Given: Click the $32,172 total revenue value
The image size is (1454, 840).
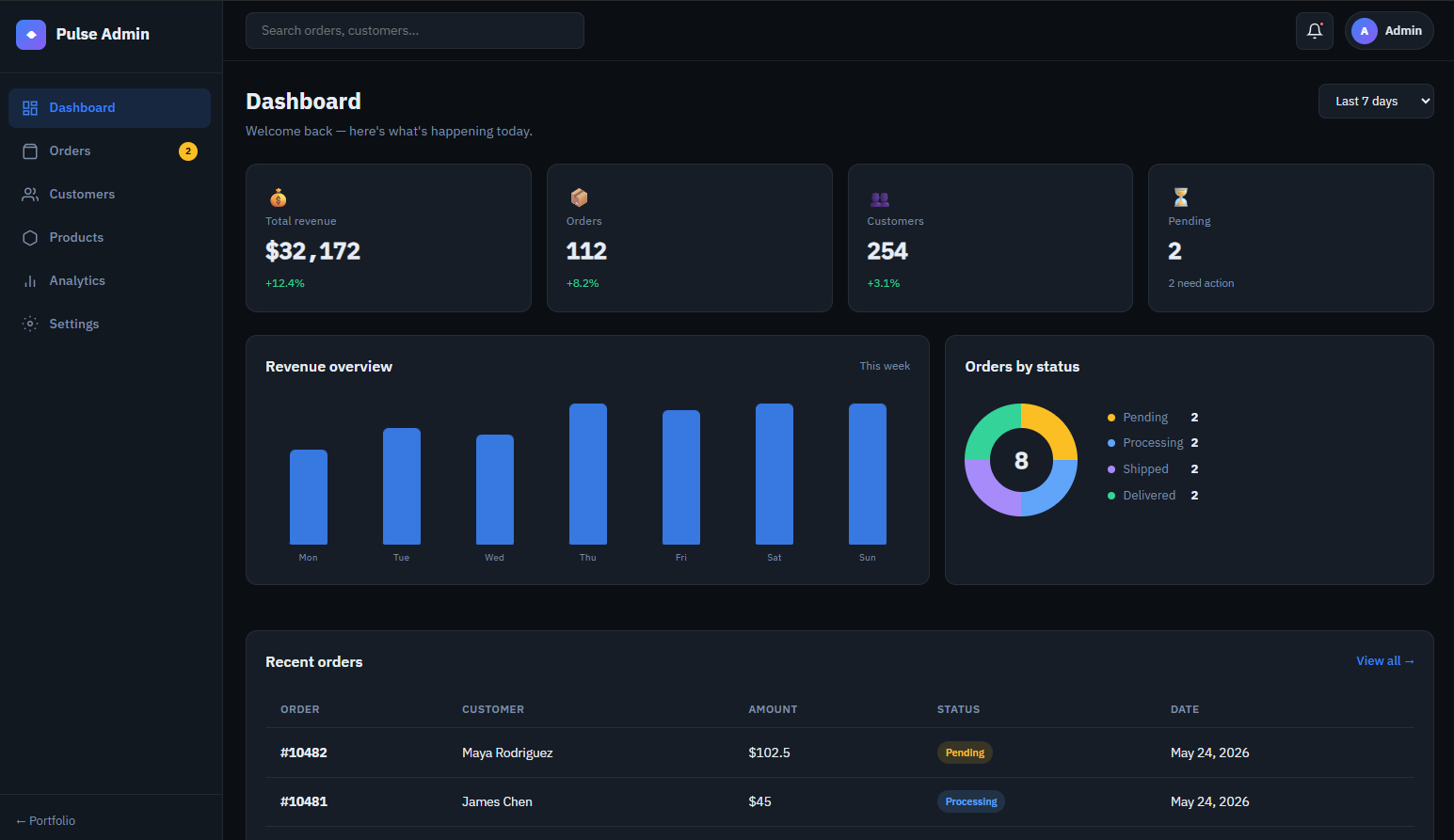Looking at the screenshot, I should click(312, 251).
